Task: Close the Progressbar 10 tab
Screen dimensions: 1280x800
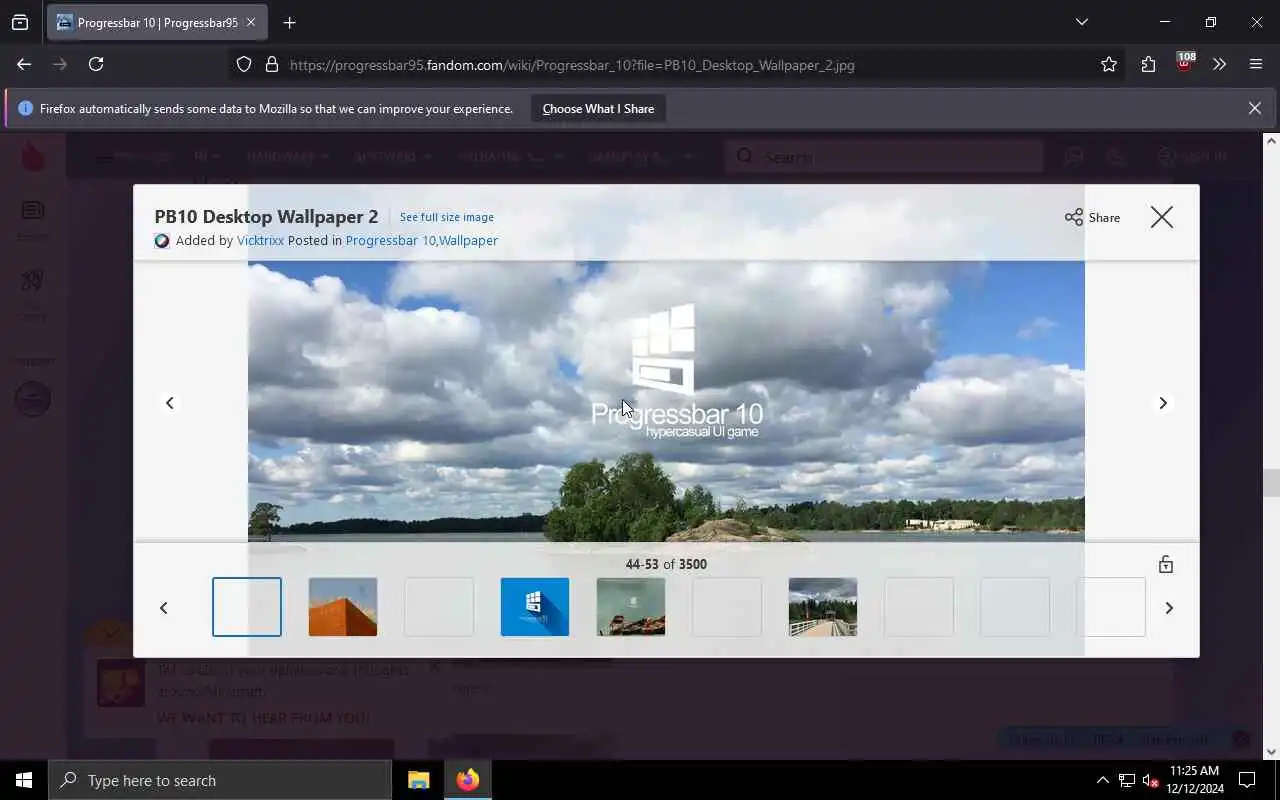Action: coord(250,22)
